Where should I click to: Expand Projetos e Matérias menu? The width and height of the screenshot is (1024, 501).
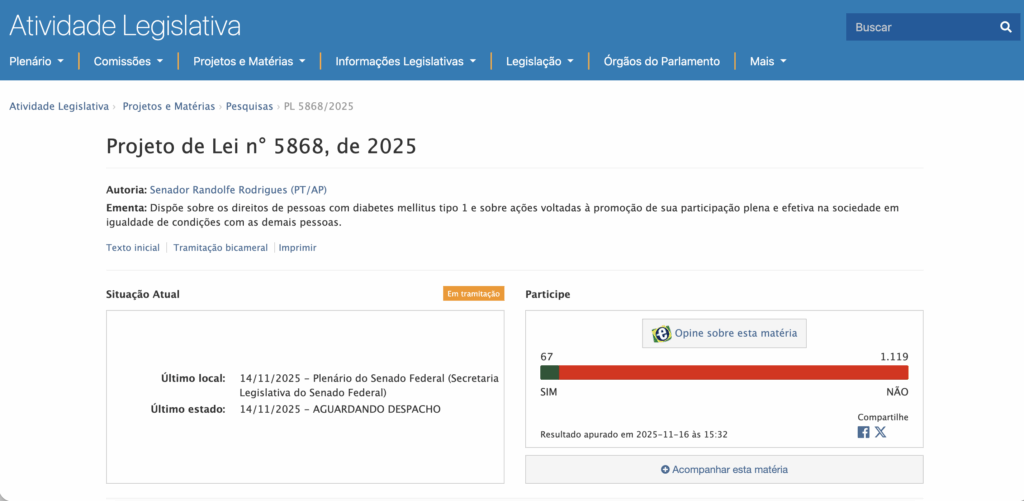coord(249,61)
